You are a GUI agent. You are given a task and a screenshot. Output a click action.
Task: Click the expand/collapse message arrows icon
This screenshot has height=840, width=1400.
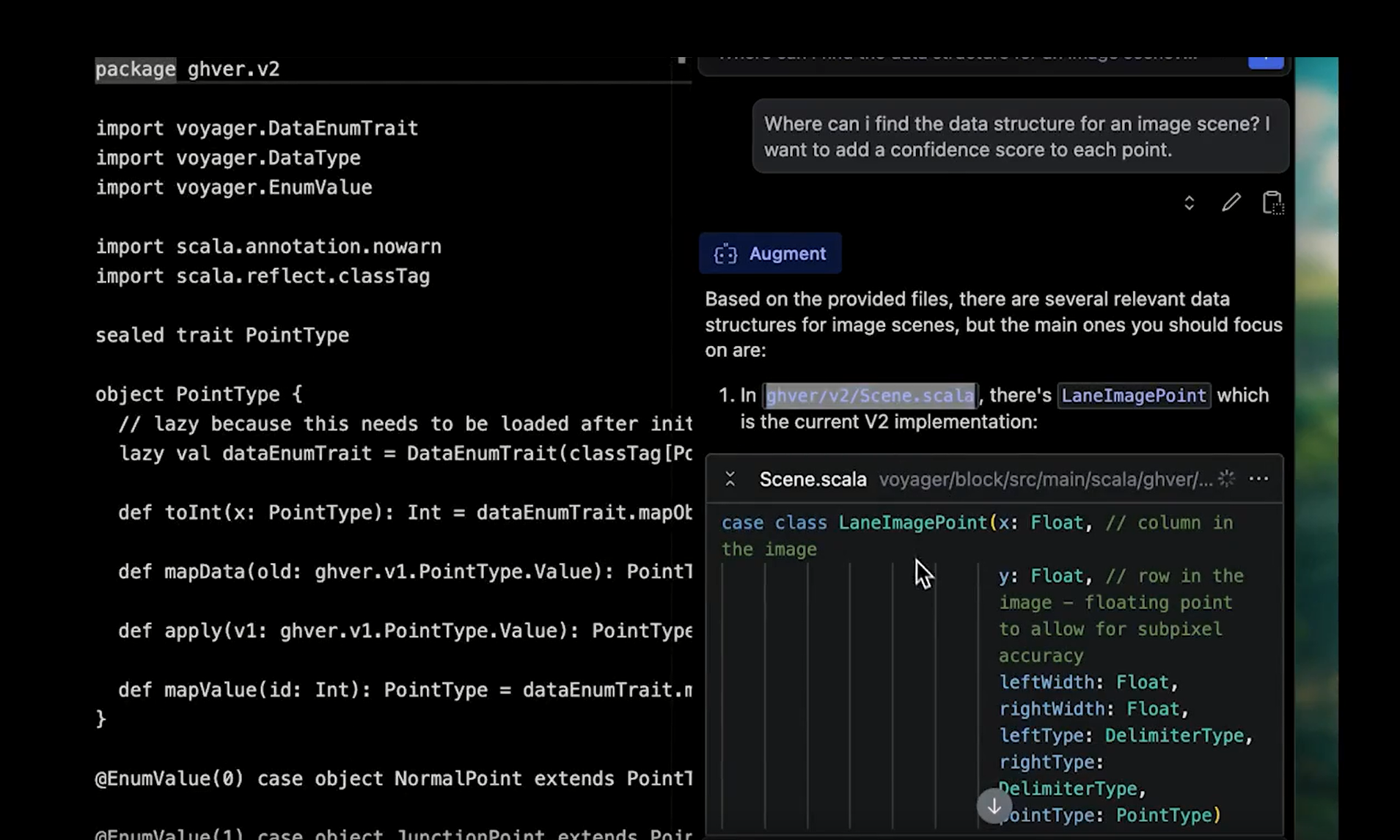pos(1189,203)
